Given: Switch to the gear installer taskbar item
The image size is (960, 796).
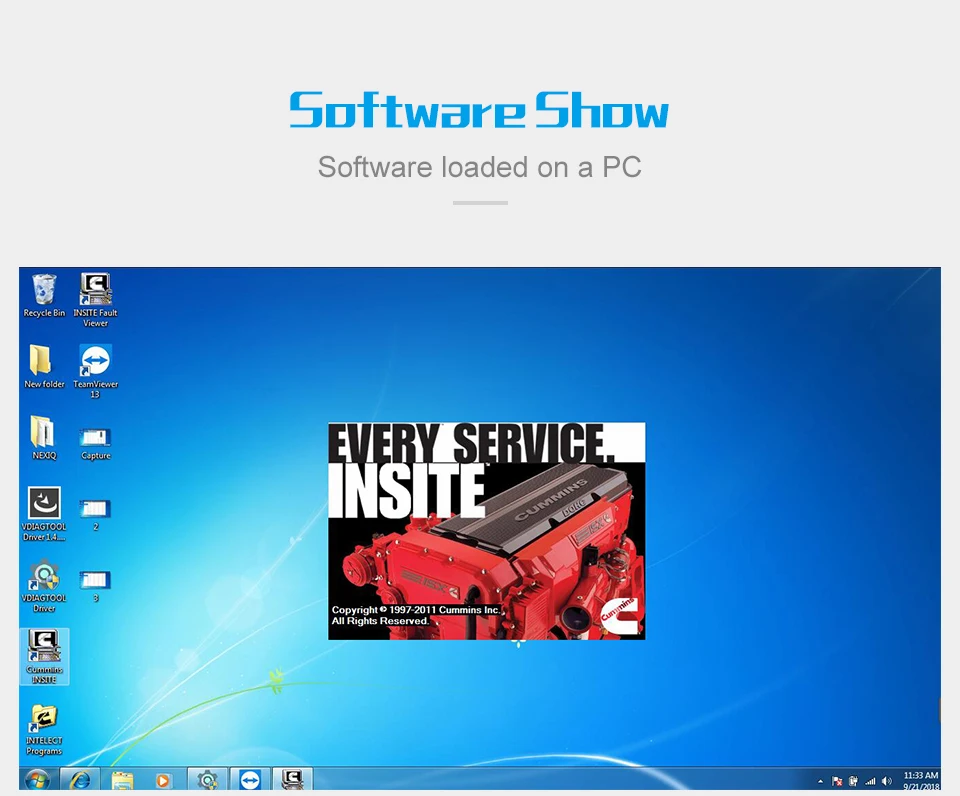Looking at the screenshot, I should 207,780.
